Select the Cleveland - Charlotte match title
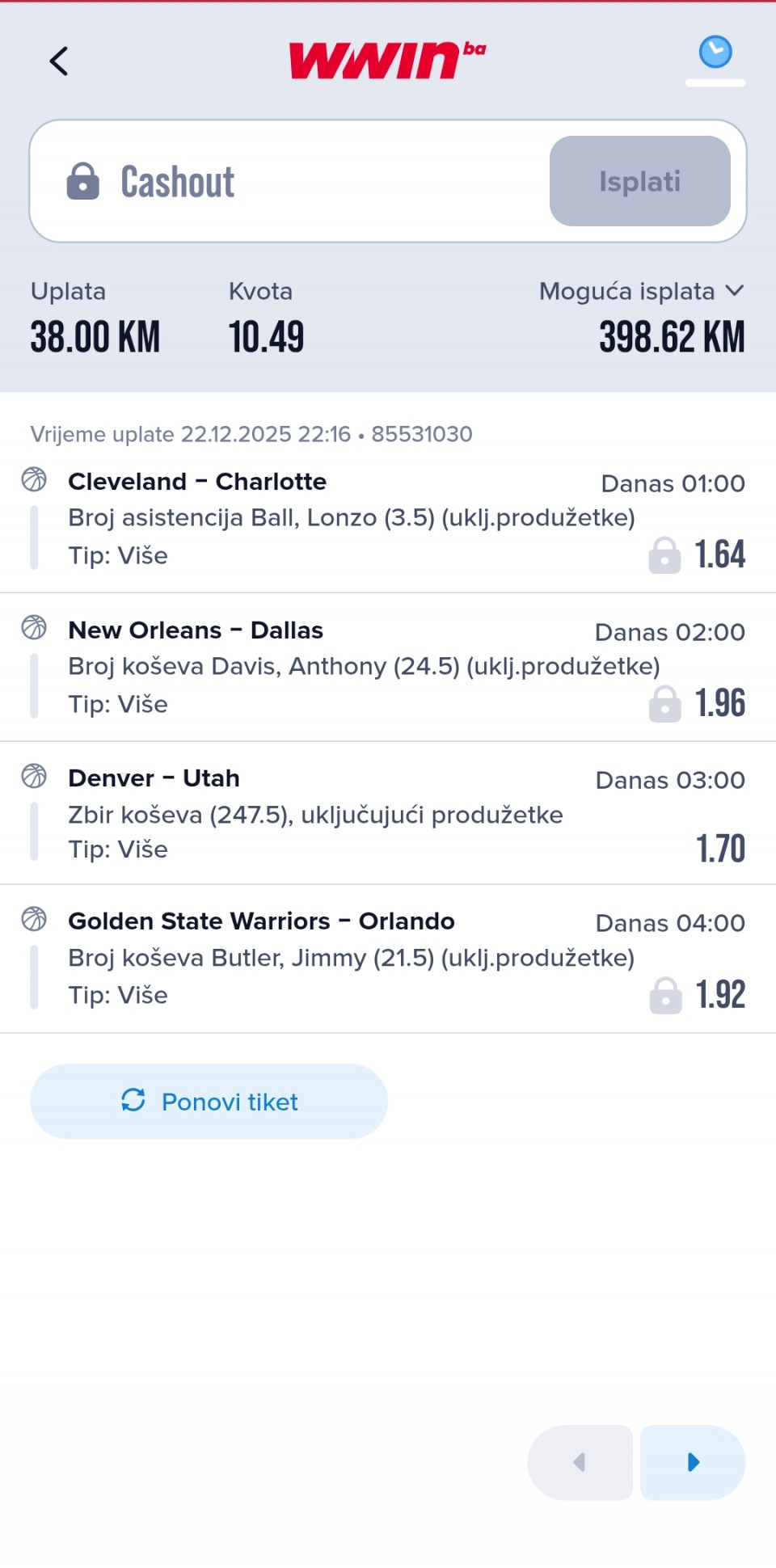The image size is (776, 1568). pyautogui.click(x=197, y=482)
